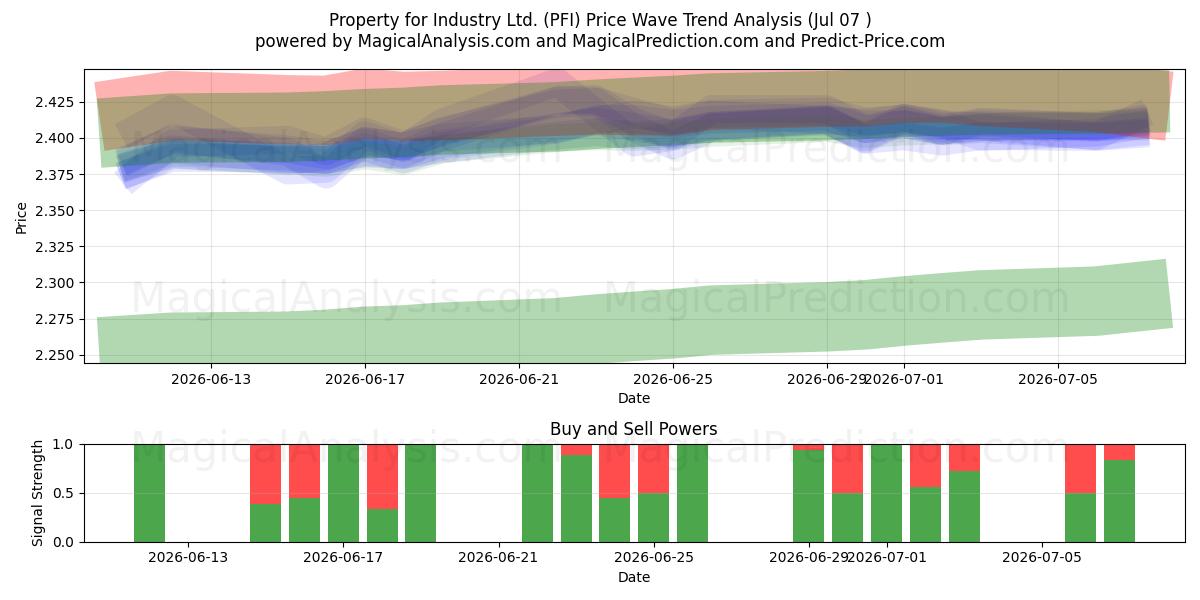This screenshot has height=600, width=1200.
Task: Select the full green bar above 2026-06-17
Action: click(343, 493)
